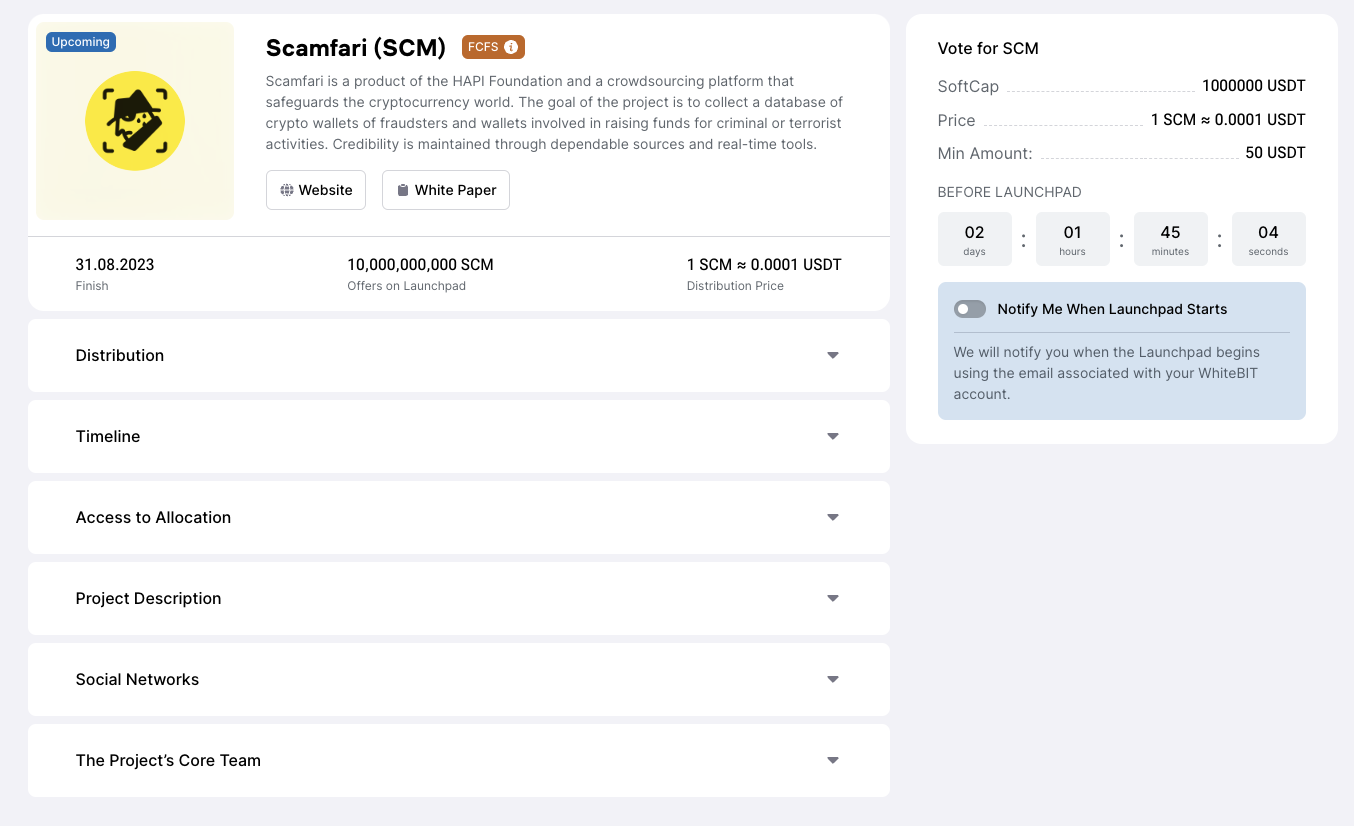Click the Distribution section title
Image resolution: width=1354 pixels, height=826 pixels.
coord(120,355)
